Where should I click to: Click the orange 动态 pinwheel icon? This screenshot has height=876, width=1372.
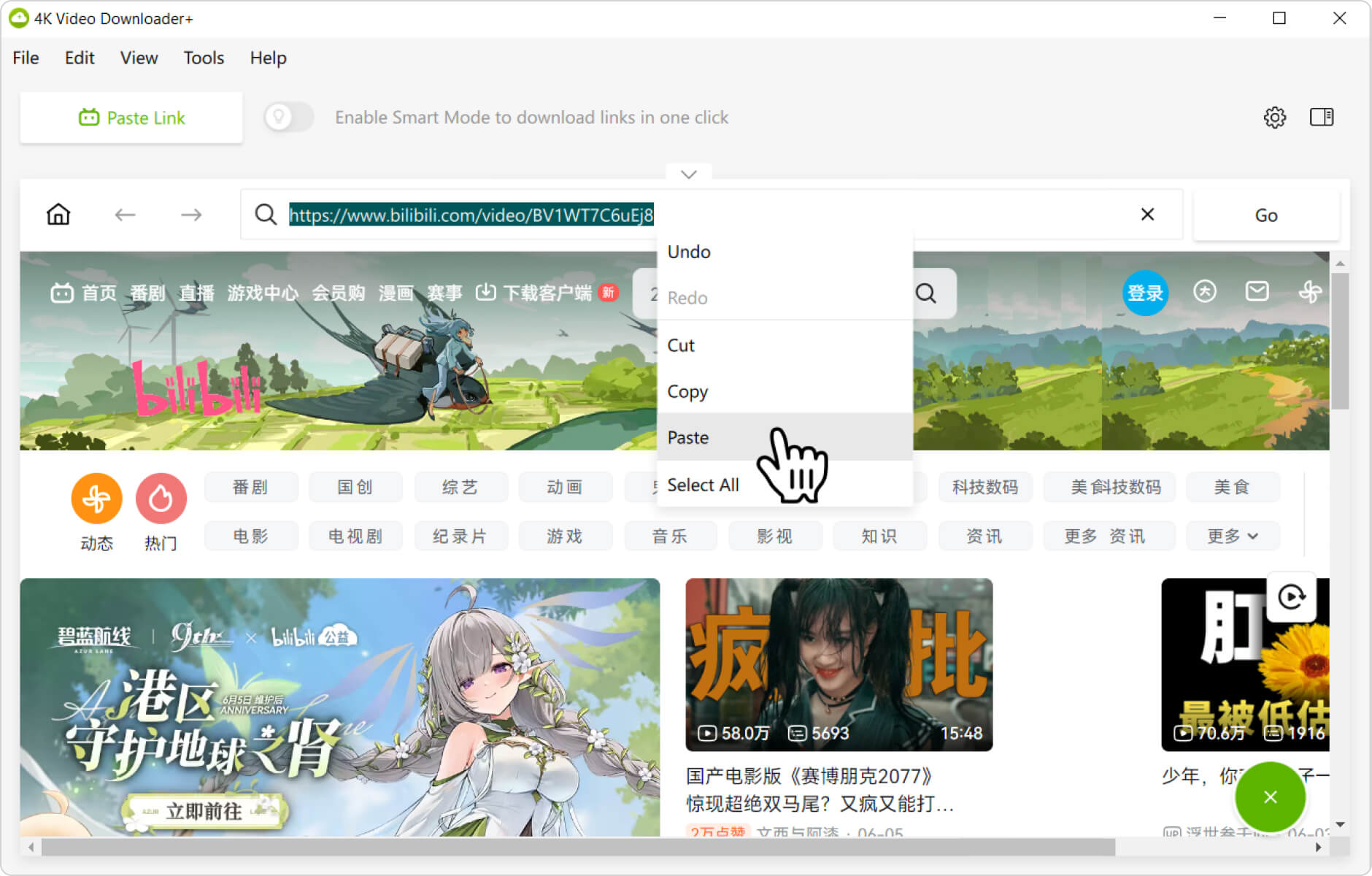point(96,499)
